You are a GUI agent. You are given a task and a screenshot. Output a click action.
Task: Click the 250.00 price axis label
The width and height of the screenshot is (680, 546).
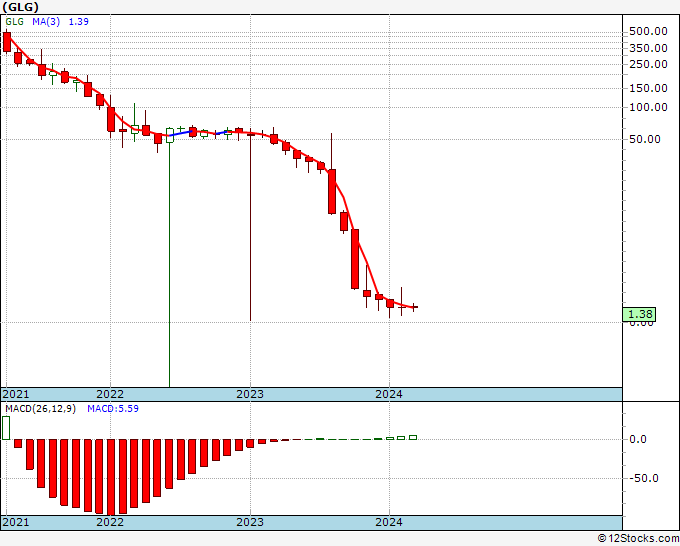pyautogui.click(x=648, y=64)
